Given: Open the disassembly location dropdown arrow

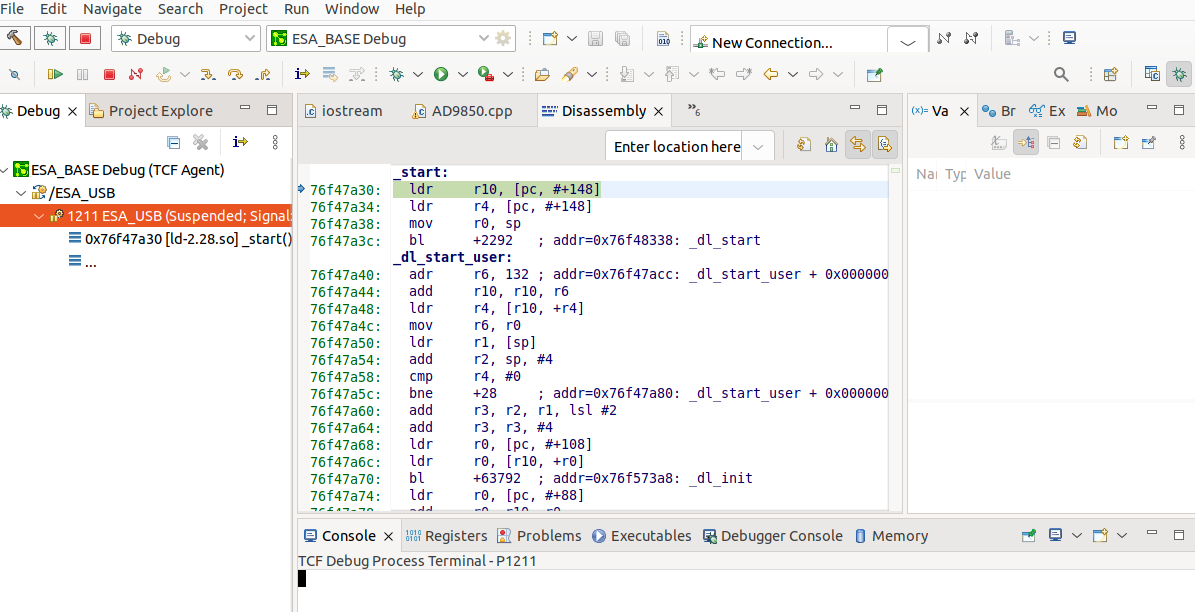Looking at the screenshot, I should click(x=758, y=146).
